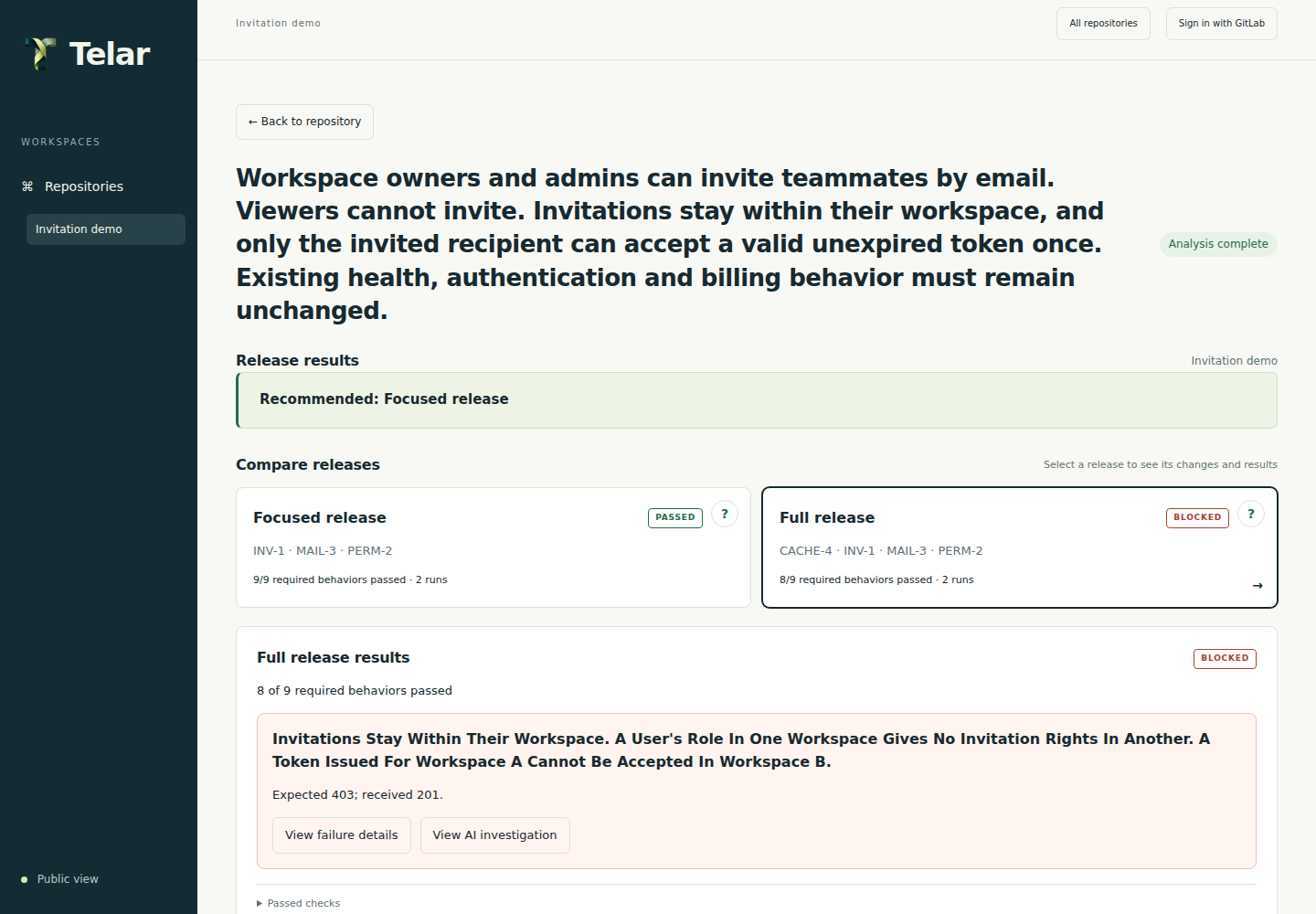This screenshot has width=1316, height=914.
Task: Click the Compare releases heading
Action: tap(308, 465)
